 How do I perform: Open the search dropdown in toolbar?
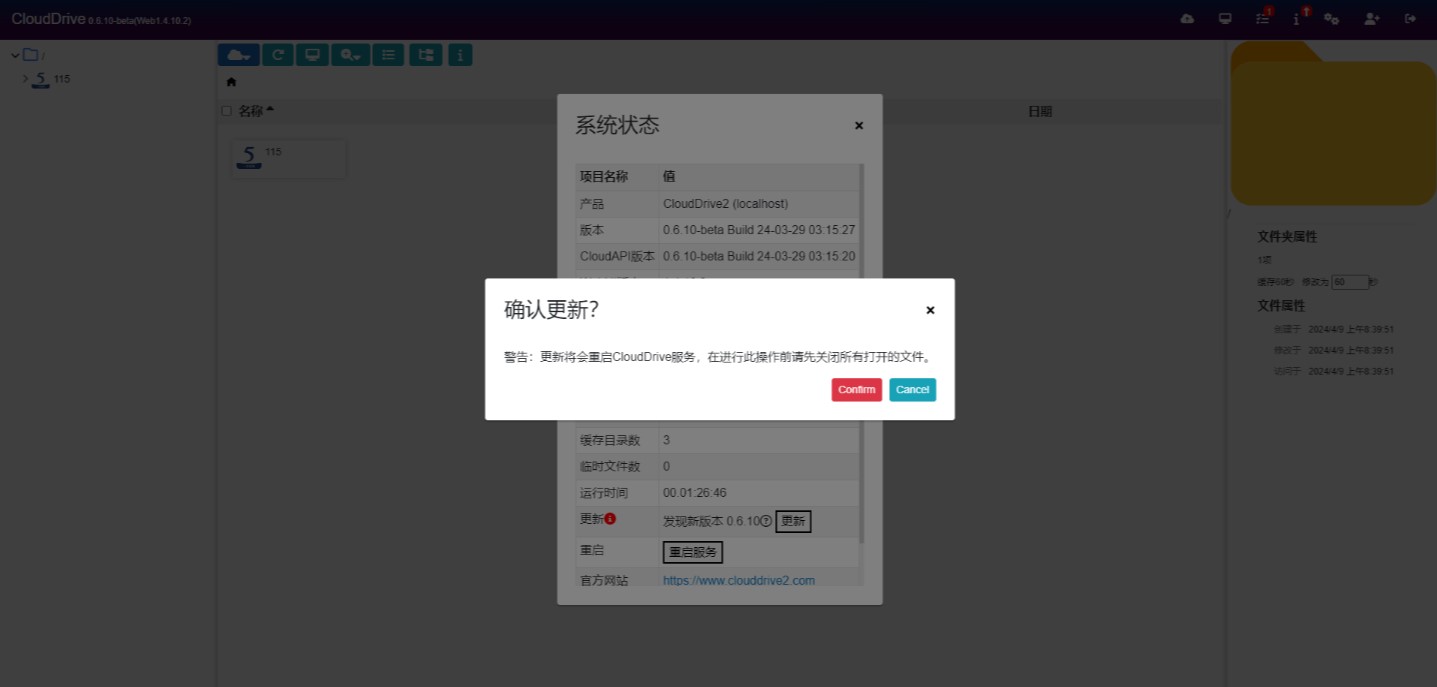[x=351, y=55]
